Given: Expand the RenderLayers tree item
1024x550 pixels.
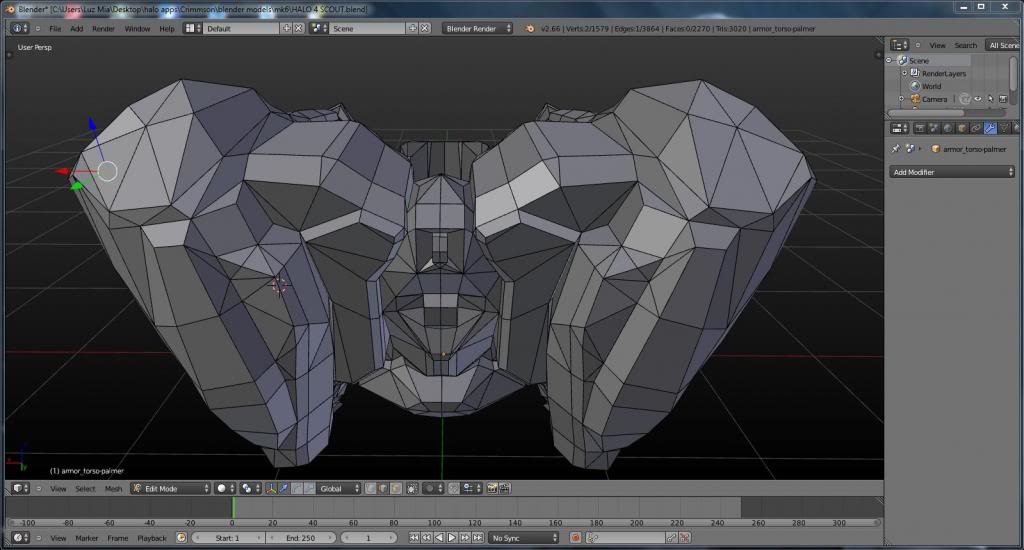Looking at the screenshot, I should (x=905, y=74).
